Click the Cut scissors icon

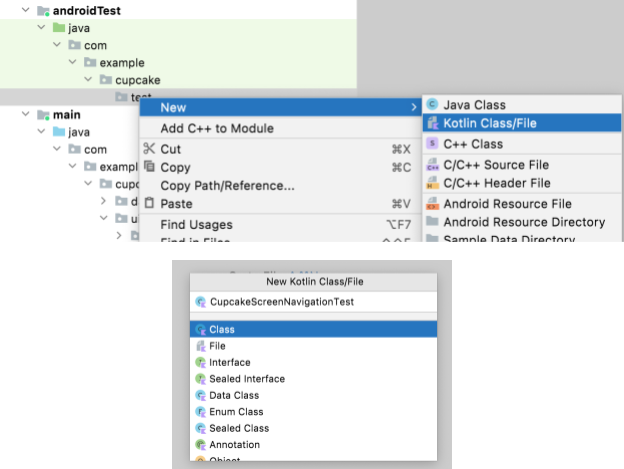pos(149,149)
